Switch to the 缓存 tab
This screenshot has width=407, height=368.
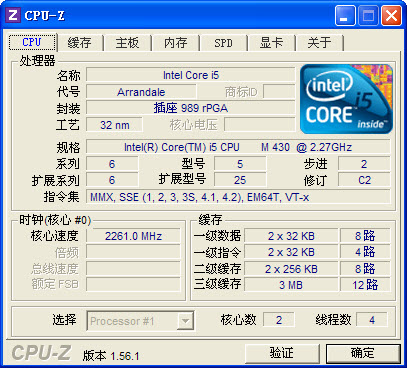[79, 43]
